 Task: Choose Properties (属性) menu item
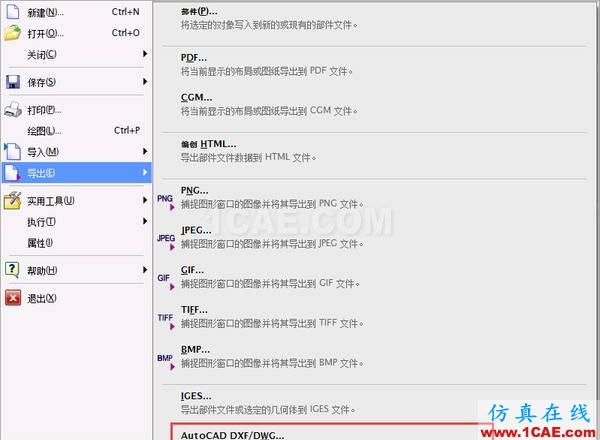(76, 242)
